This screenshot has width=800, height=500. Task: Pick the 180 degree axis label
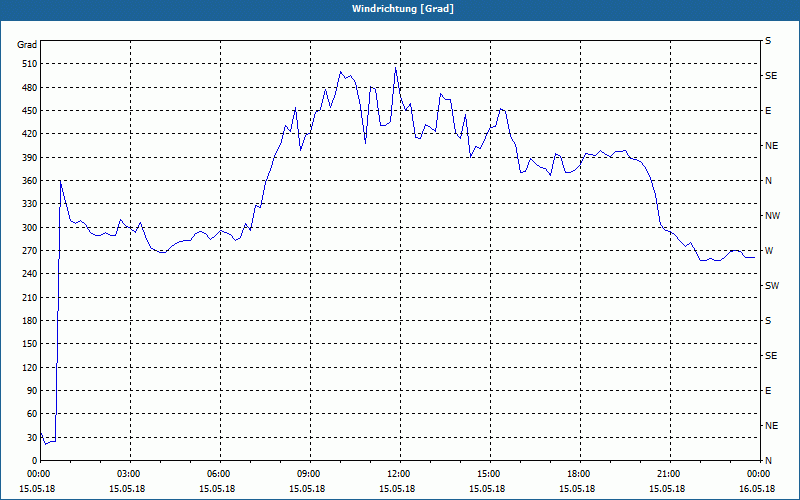tap(30, 321)
